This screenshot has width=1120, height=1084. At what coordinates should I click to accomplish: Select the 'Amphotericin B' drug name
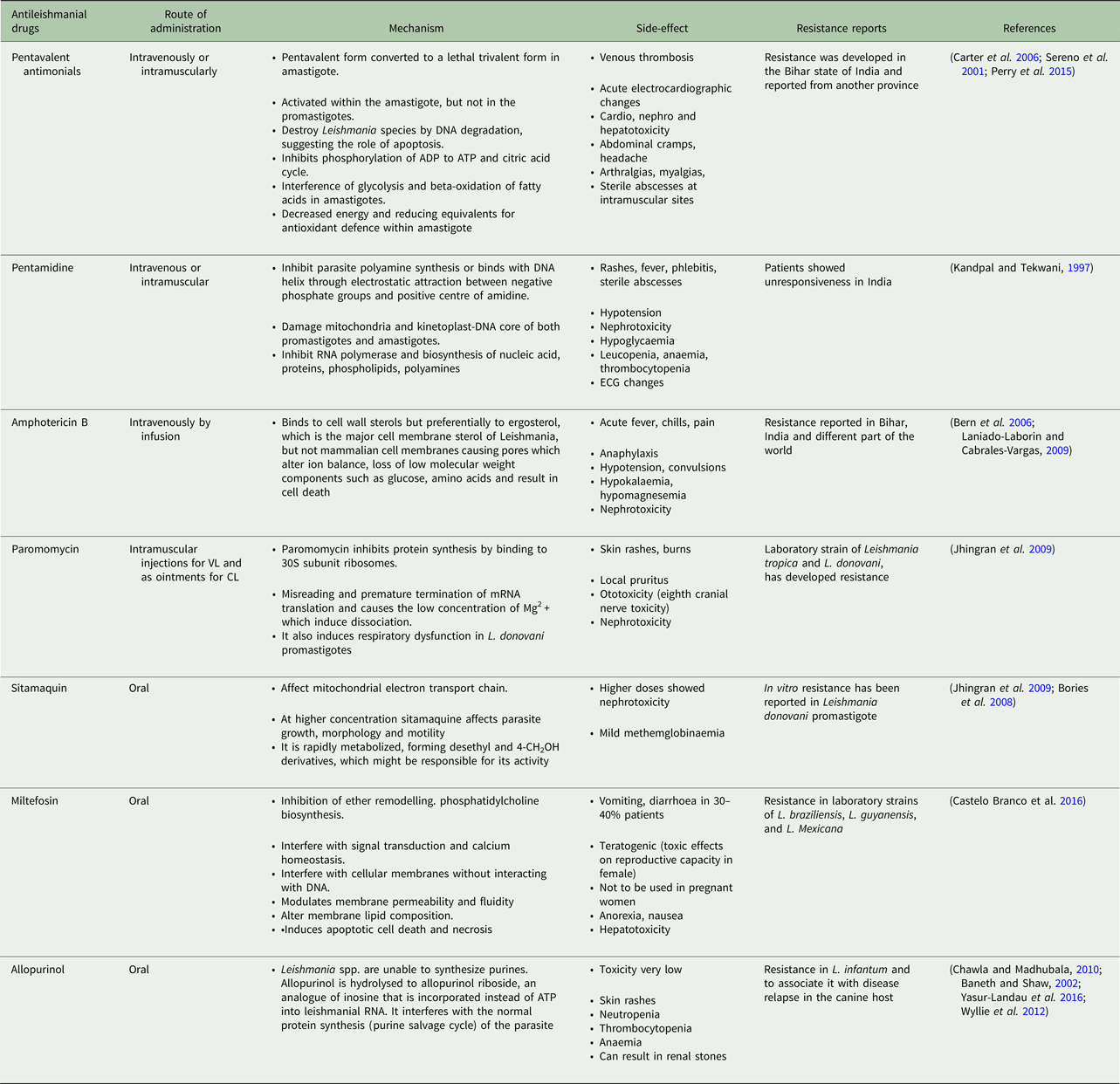pos(50,422)
